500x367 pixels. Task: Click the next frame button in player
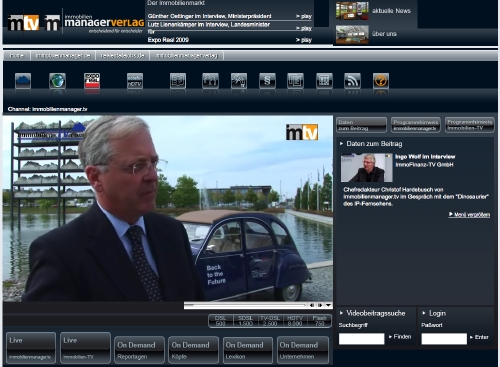coord(320,305)
